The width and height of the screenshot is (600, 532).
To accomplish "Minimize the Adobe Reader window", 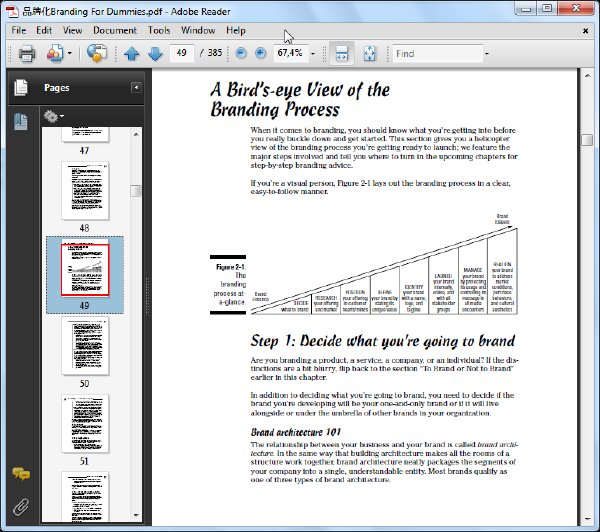I will [525, 8].
